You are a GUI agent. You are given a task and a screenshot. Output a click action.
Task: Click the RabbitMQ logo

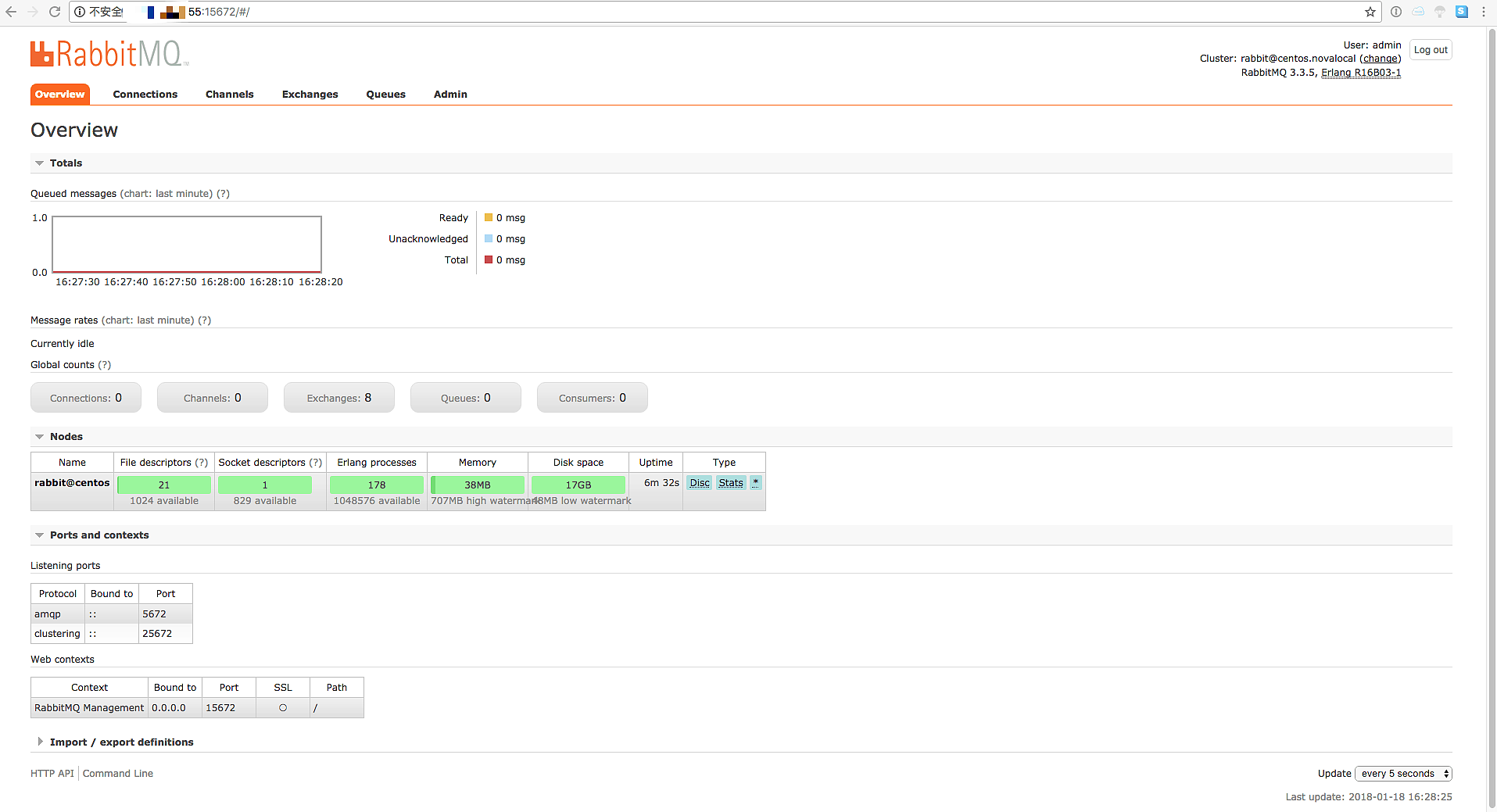point(109,54)
